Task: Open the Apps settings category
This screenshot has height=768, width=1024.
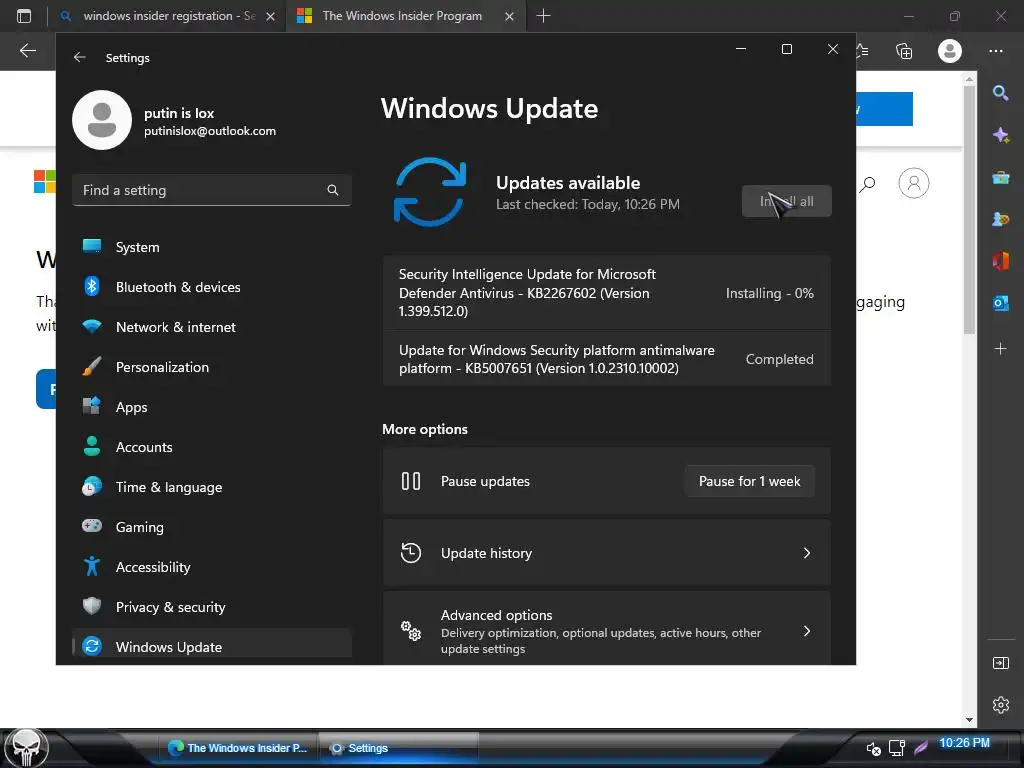Action: 212,406
